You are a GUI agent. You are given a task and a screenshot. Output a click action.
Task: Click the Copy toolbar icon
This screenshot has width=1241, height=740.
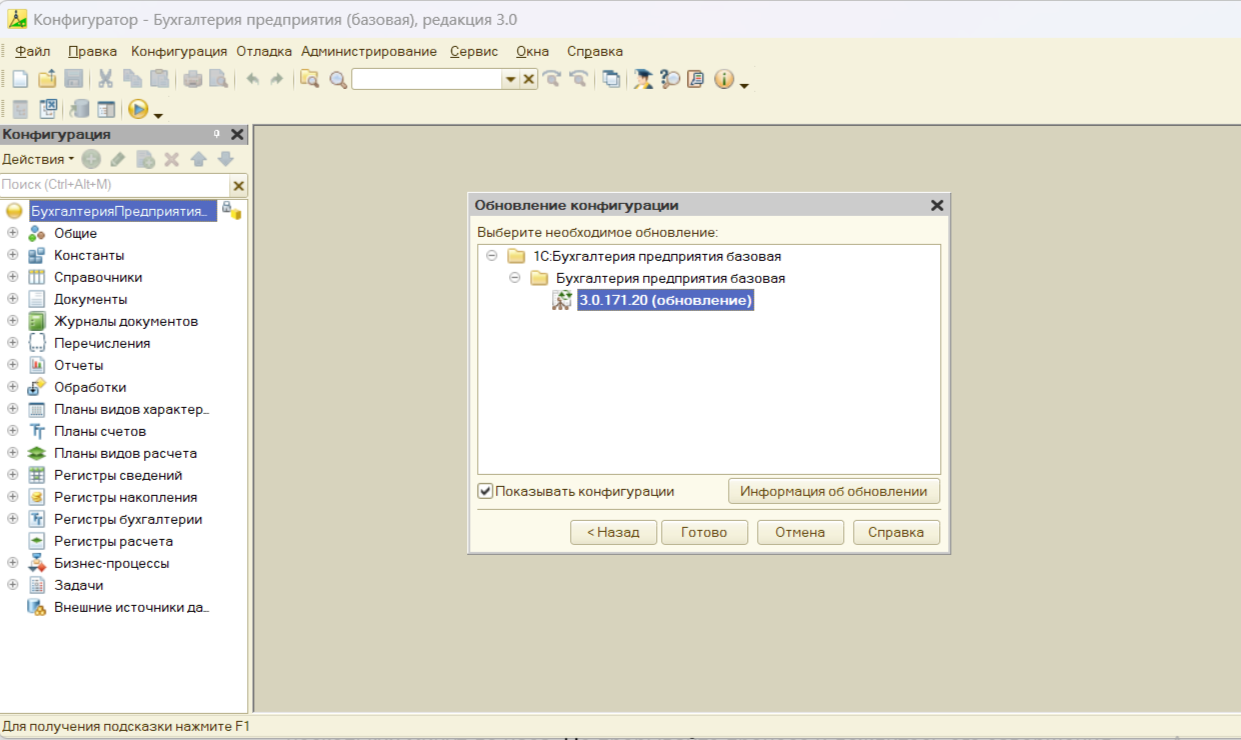click(132, 79)
